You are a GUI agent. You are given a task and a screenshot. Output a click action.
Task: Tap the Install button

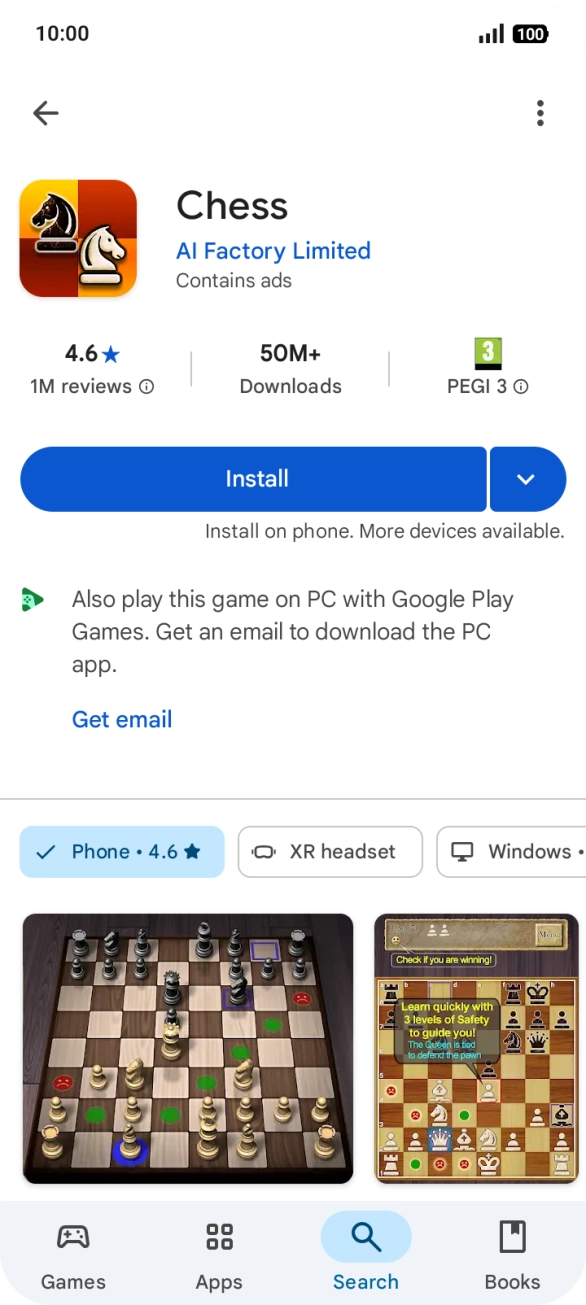254,478
